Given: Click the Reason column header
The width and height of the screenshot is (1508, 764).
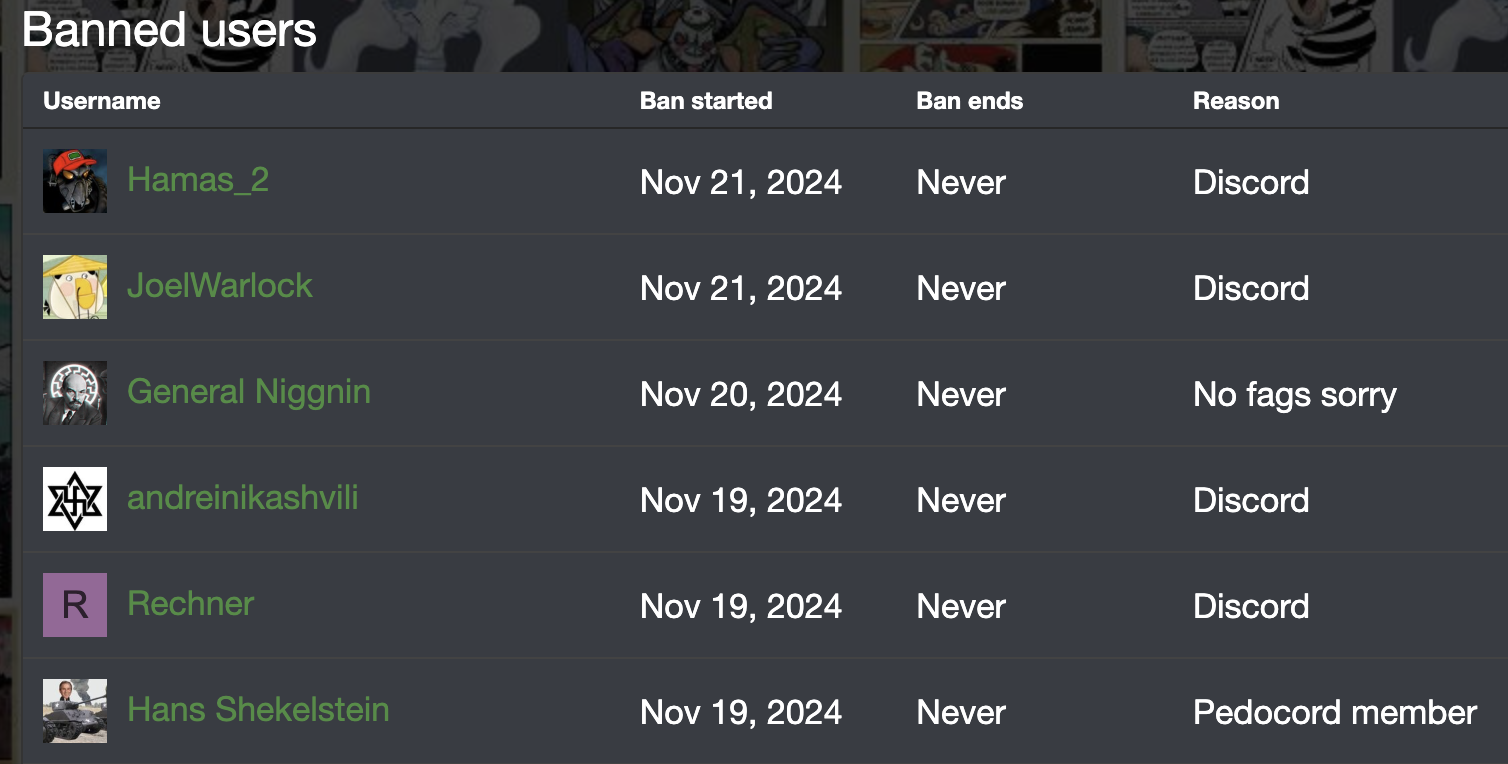Looking at the screenshot, I should 1236,101.
